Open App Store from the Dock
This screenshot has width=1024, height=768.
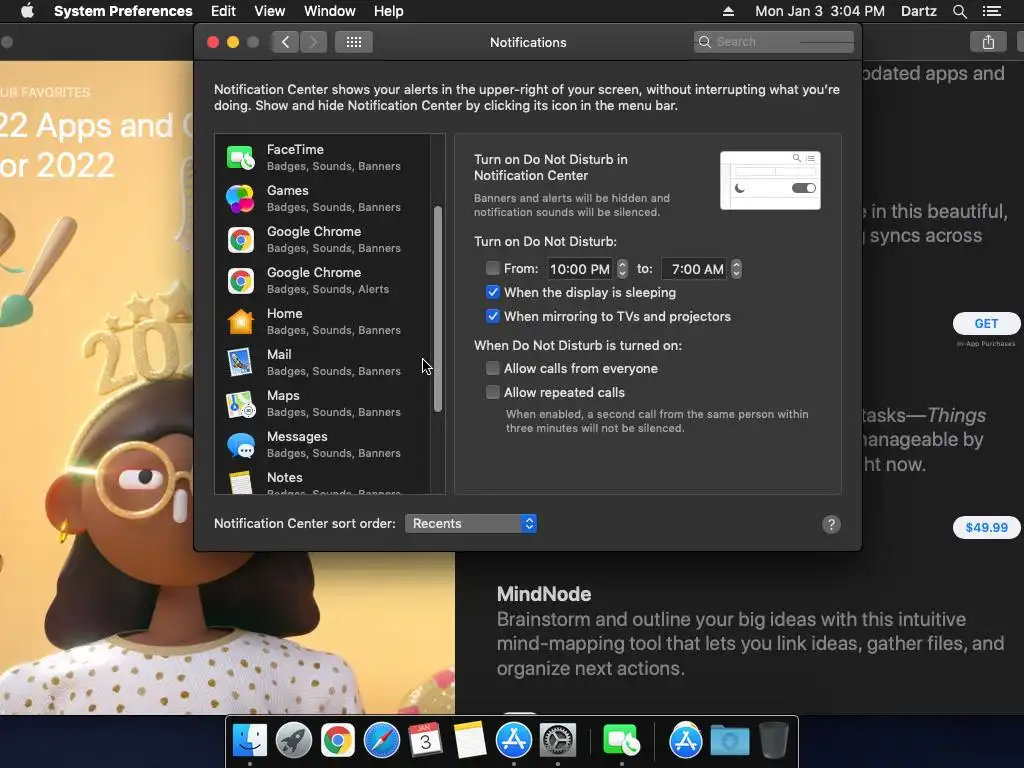click(x=513, y=741)
